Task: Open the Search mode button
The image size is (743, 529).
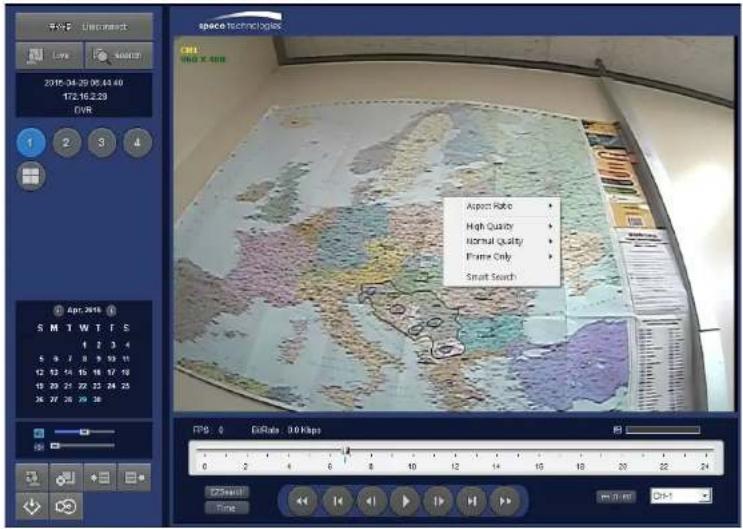Action: pos(119,55)
